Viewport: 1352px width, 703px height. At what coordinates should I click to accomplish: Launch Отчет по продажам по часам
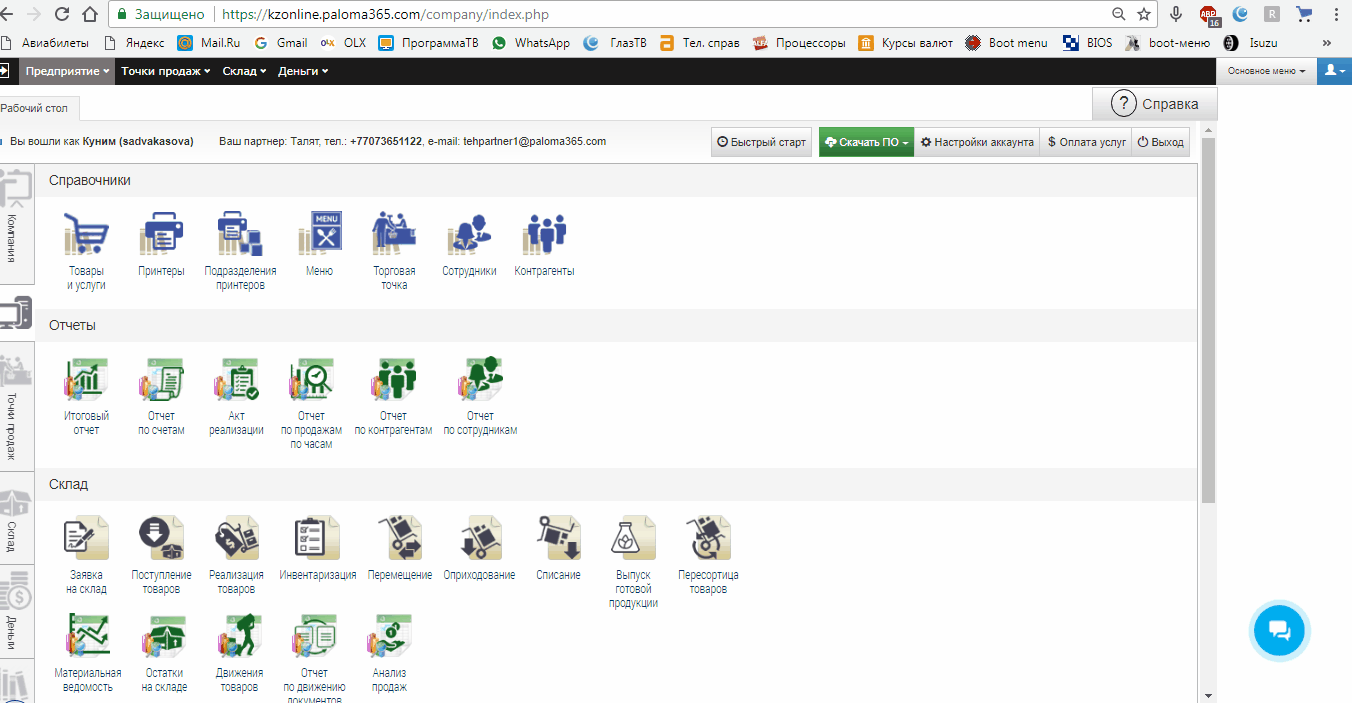pyautogui.click(x=311, y=380)
